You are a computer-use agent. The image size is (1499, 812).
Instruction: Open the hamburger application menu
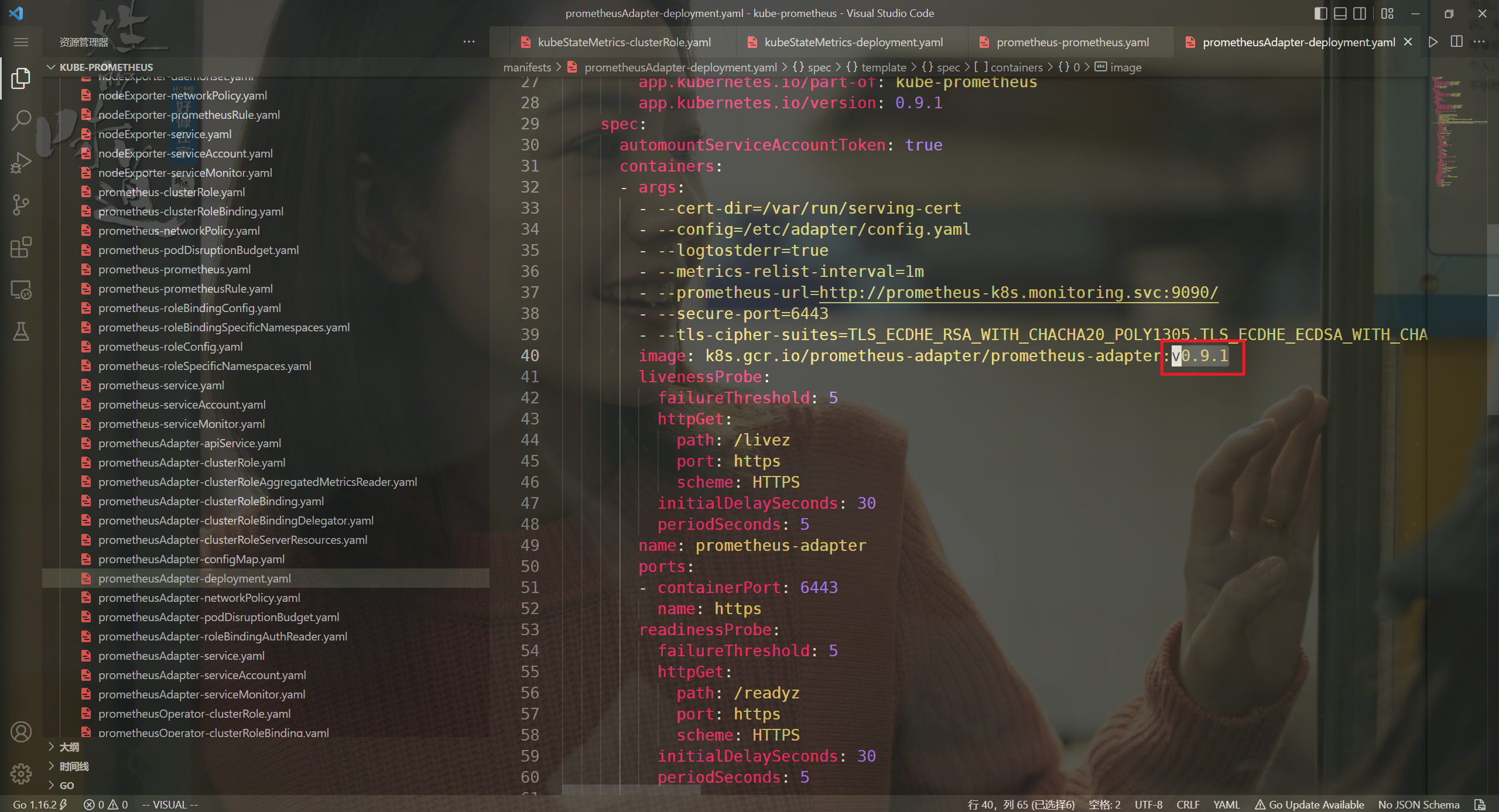coord(21,42)
